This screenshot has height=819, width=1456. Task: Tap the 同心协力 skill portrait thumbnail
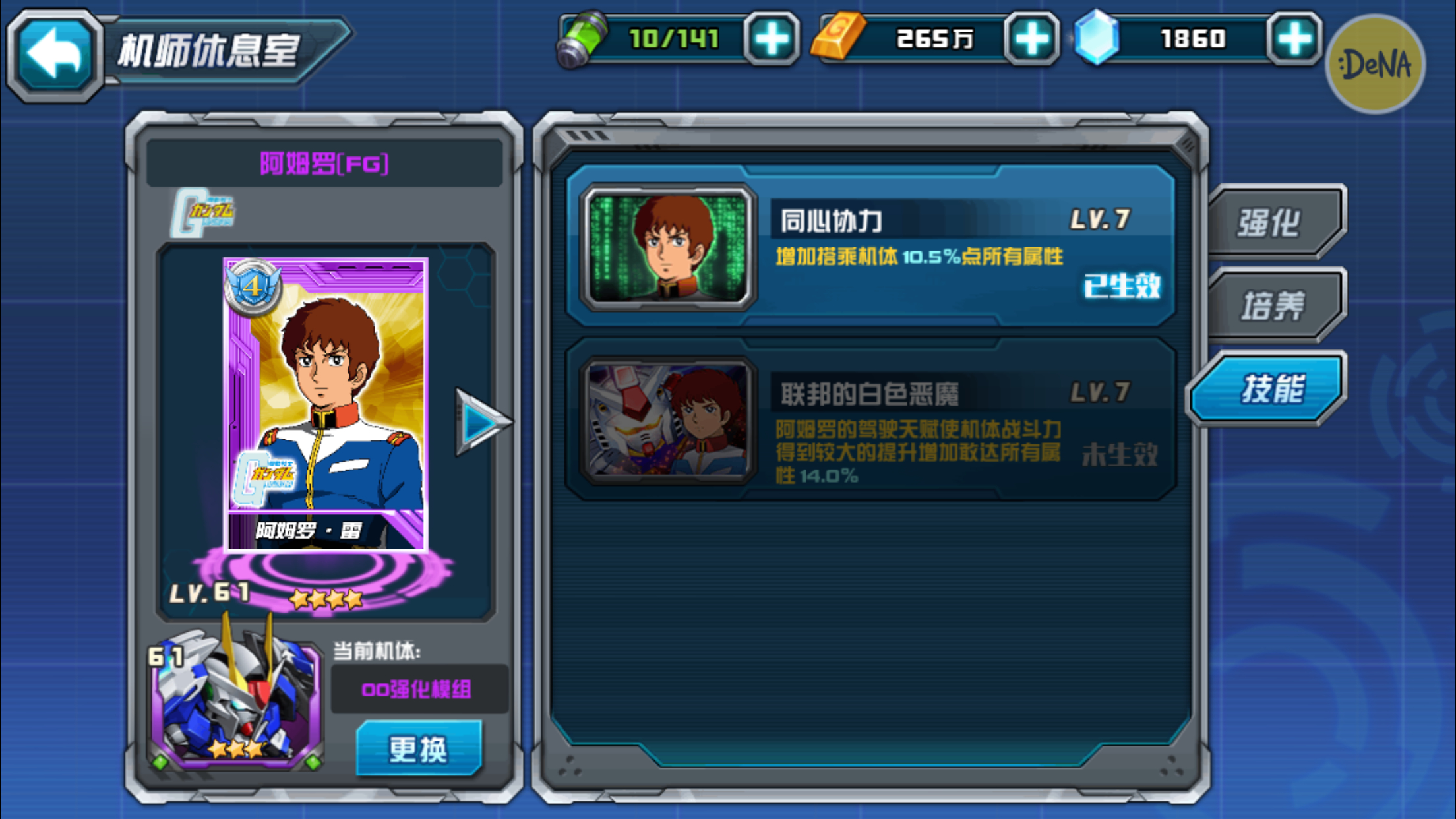[668, 247]
